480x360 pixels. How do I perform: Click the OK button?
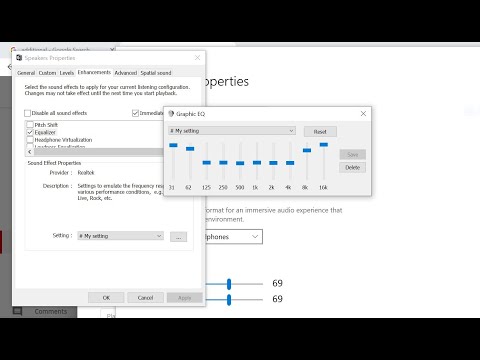106,298
